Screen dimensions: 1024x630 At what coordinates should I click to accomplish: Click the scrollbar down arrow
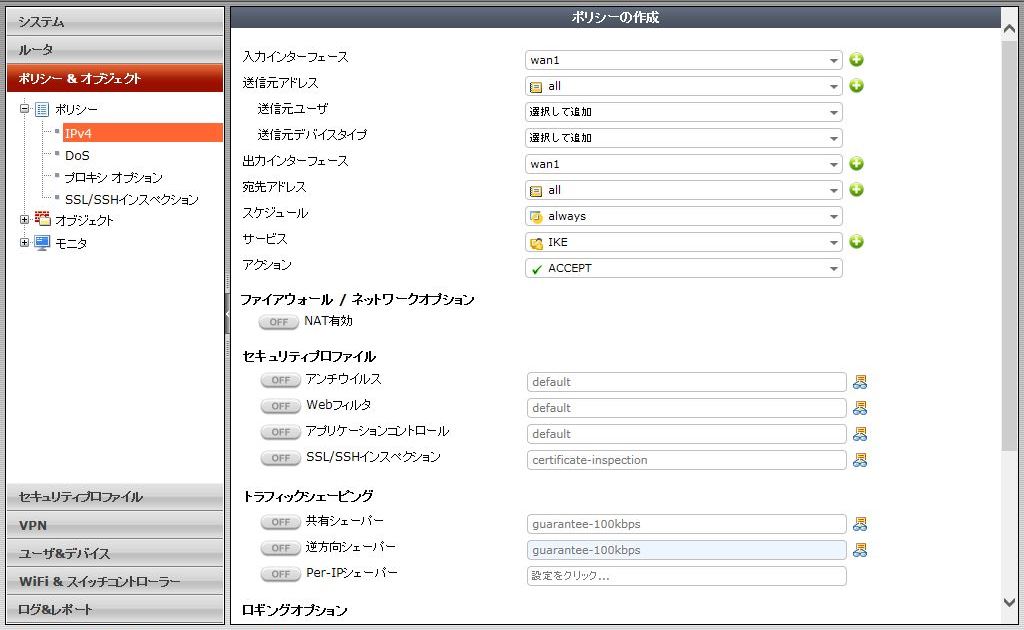1009,602
